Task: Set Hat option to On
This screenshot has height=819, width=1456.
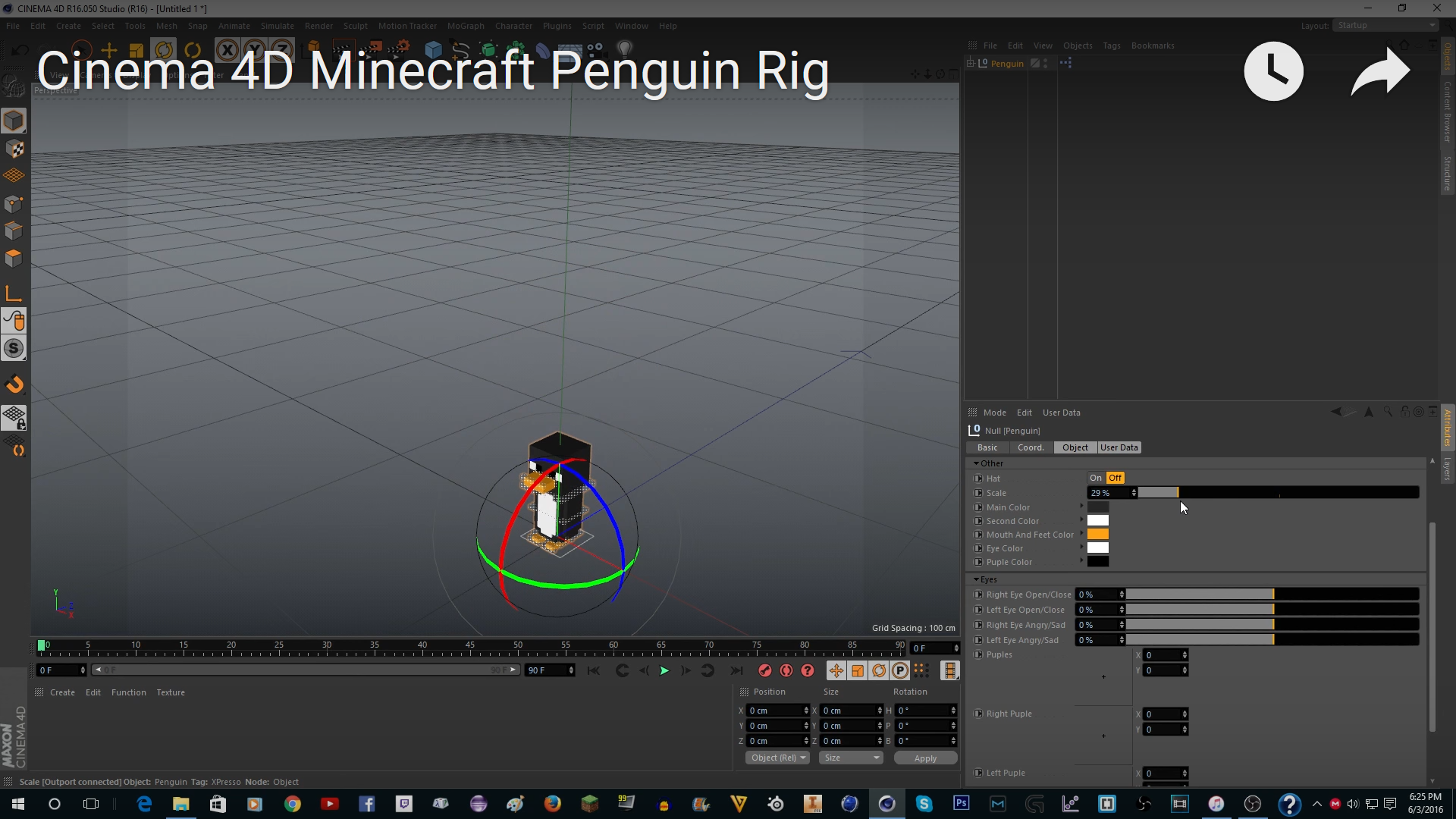Action: coord(1096,478)
